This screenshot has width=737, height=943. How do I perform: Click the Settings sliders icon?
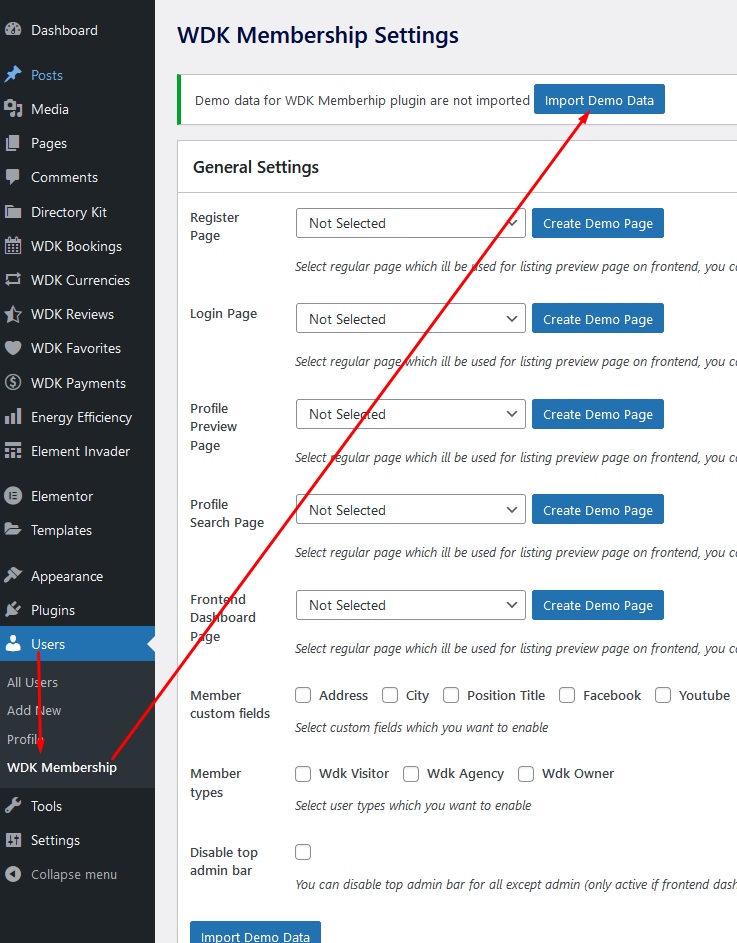13,840
